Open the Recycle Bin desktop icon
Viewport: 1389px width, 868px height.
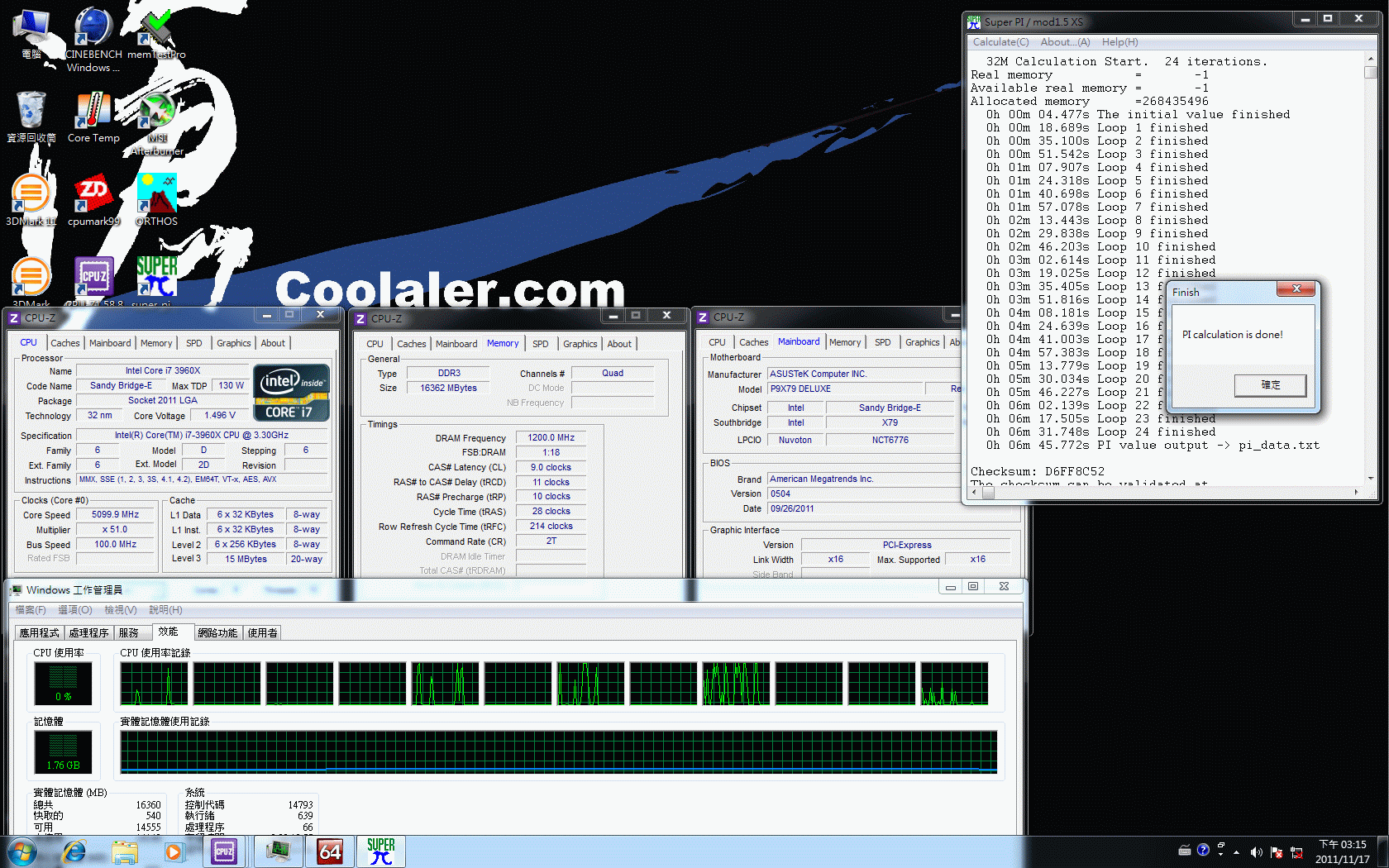click(31, 117)
